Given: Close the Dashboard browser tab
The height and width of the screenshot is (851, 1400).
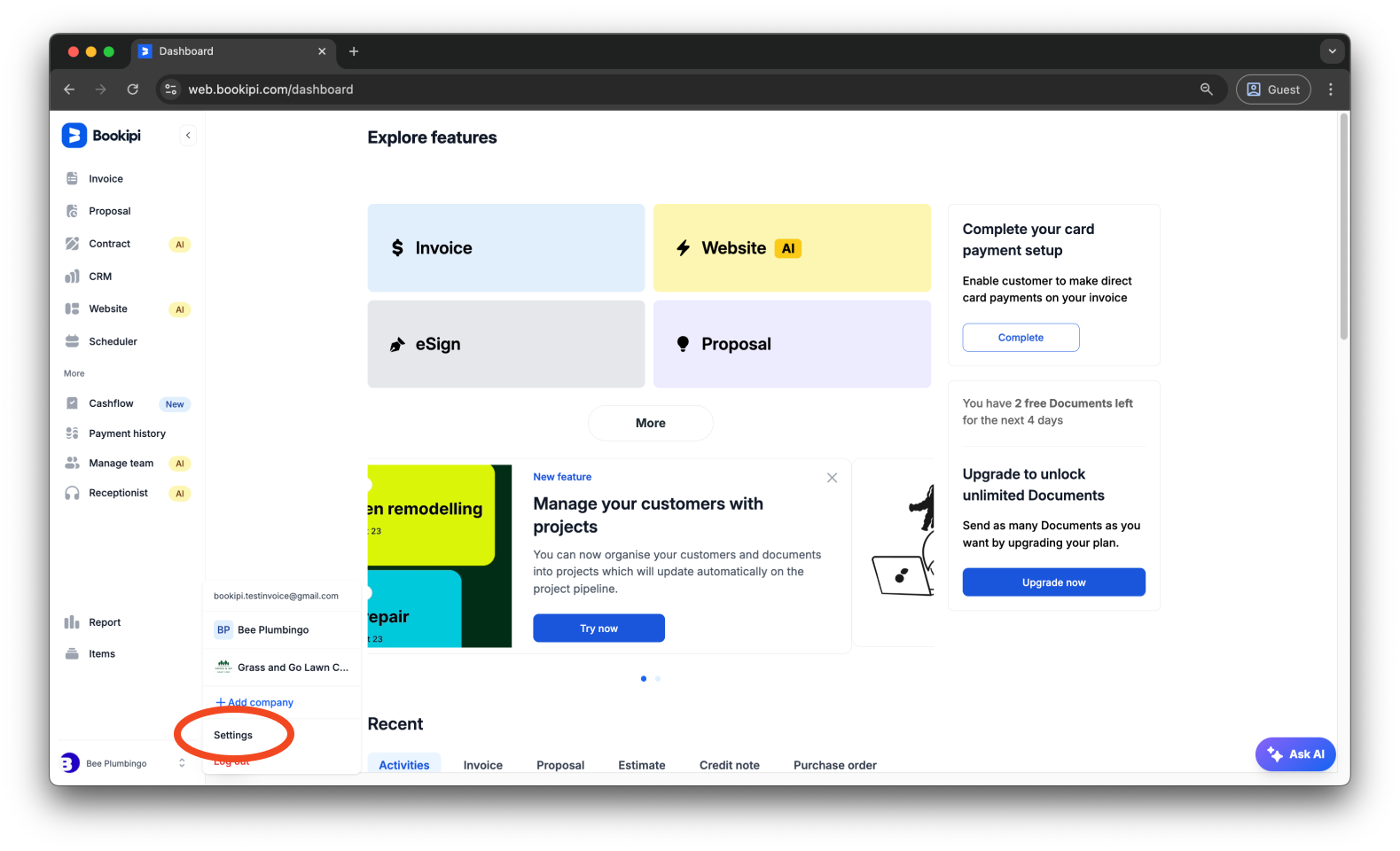Looking at the screenshot, I should pyautogui.click(x=322, y=51).
